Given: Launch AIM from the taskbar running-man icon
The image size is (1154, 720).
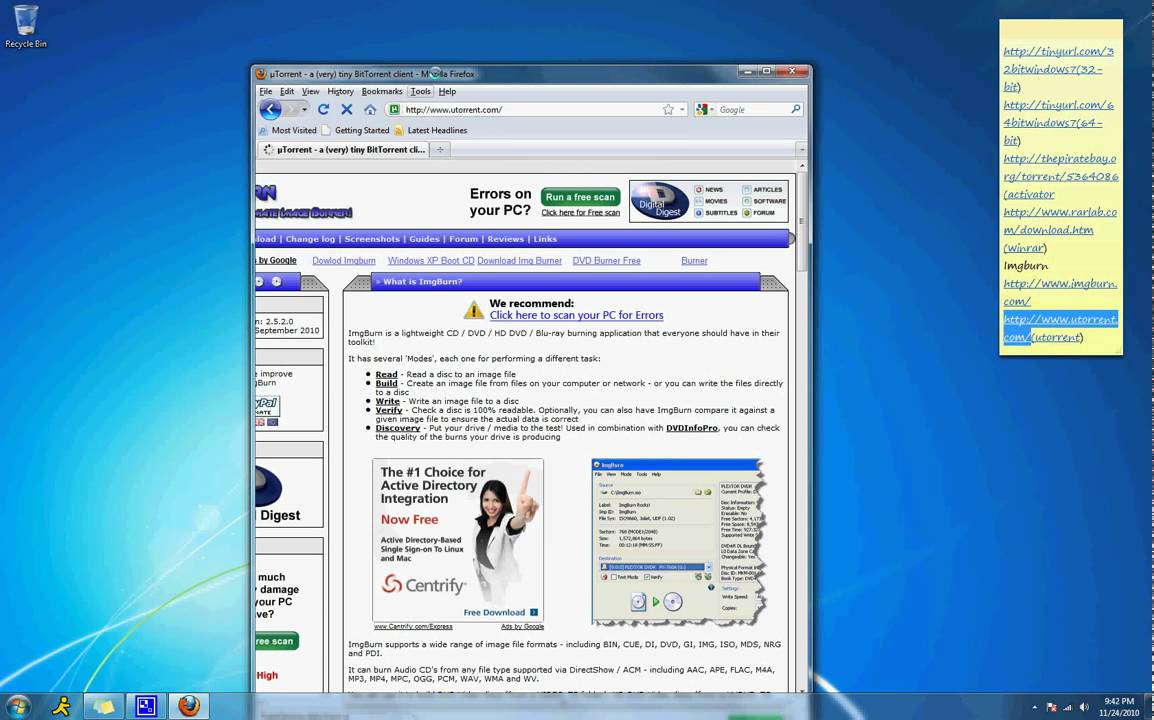Looking at the screenshot, I should 61,707.
